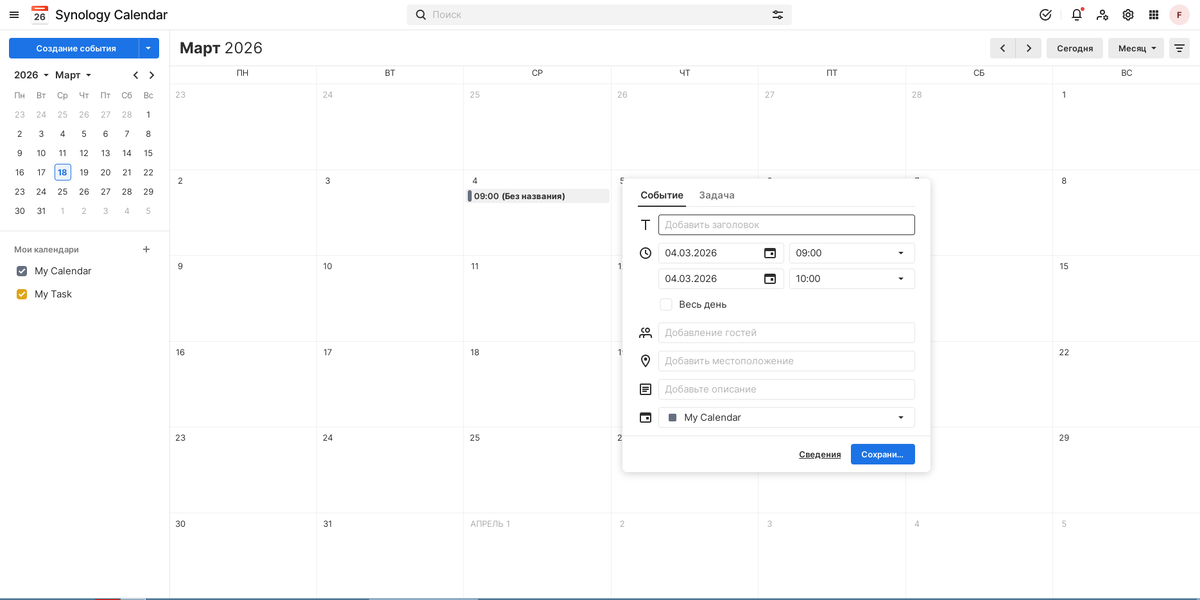Viewport: 1200px width, 600px height.
Task: Uncheck the My Task checkbox
Action: point(22,294)
